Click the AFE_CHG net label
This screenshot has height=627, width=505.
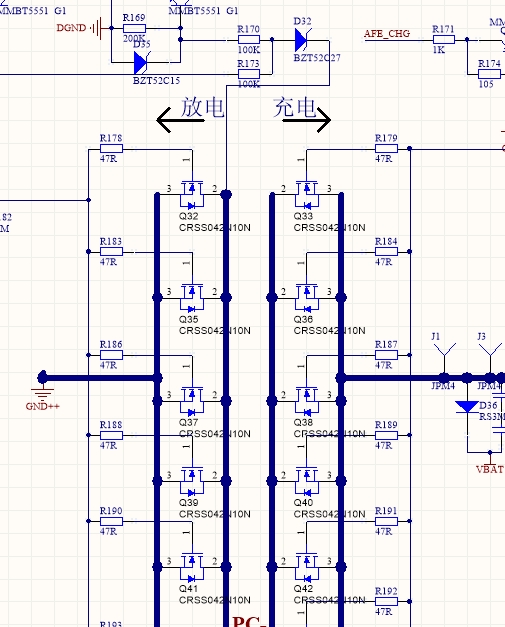(x=387, y=34)
